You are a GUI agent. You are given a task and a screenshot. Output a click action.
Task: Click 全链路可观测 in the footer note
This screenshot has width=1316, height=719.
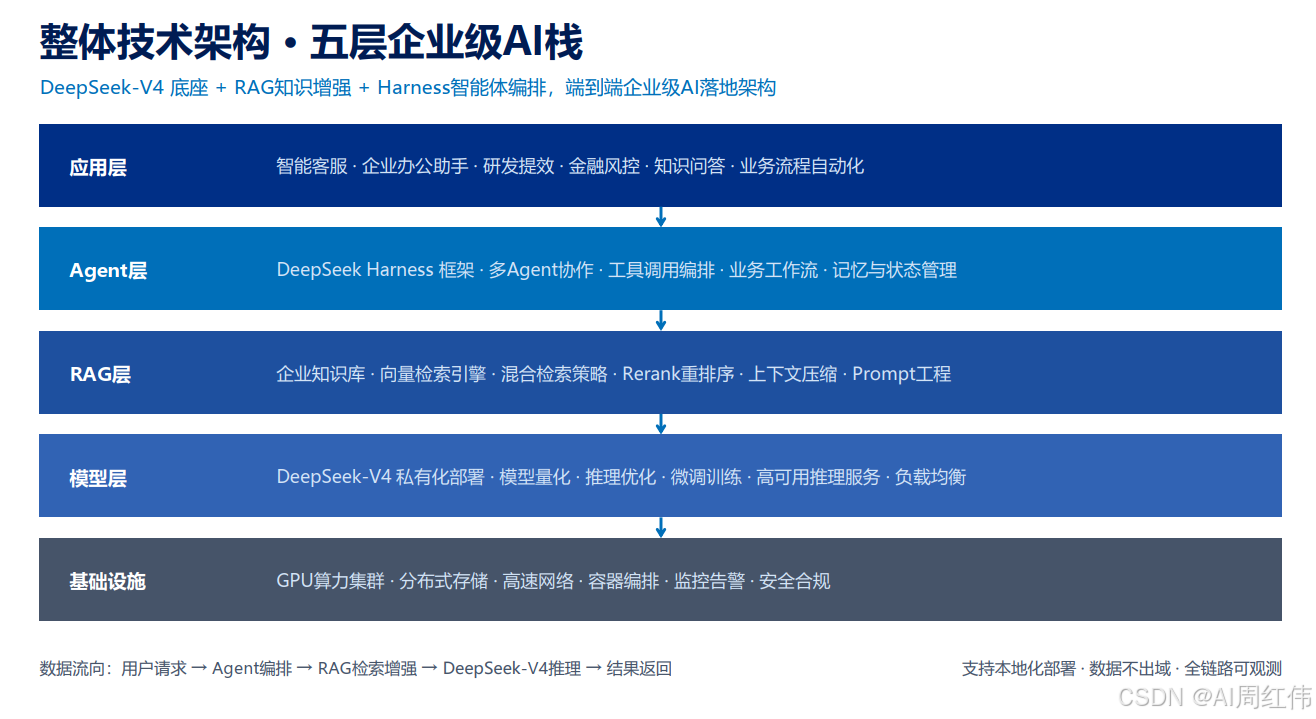(x=1233, y=669)
